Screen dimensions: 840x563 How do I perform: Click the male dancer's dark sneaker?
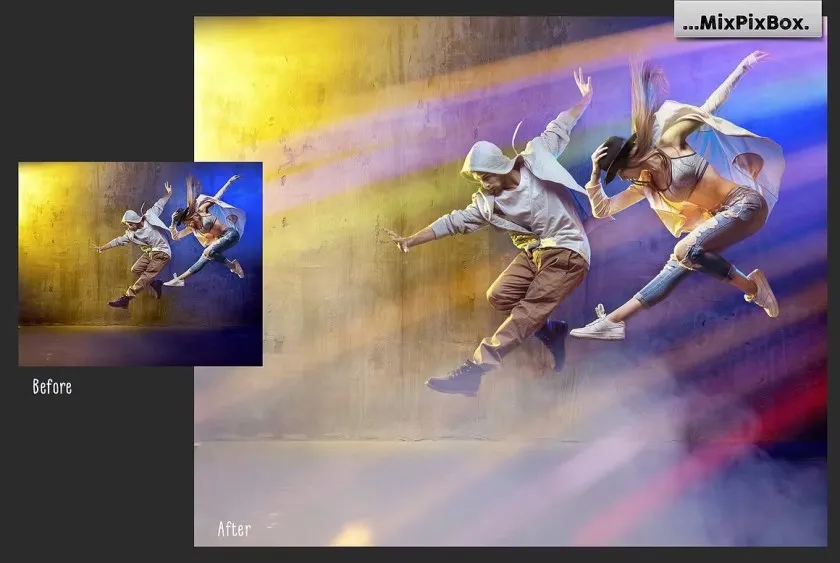coord(457,378)
